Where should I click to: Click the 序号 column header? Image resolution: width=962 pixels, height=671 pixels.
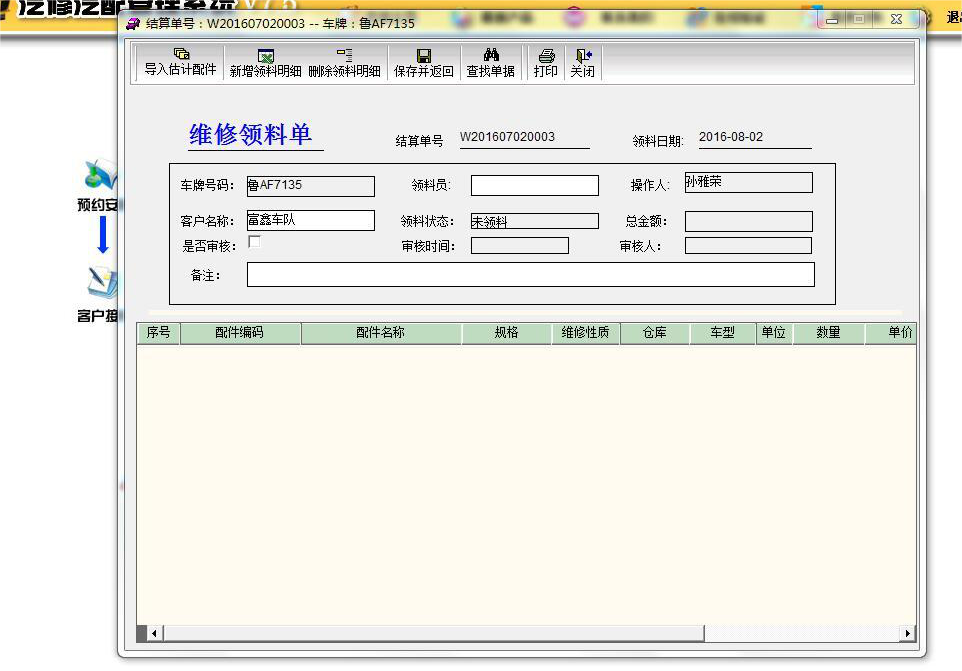(158, 333)
